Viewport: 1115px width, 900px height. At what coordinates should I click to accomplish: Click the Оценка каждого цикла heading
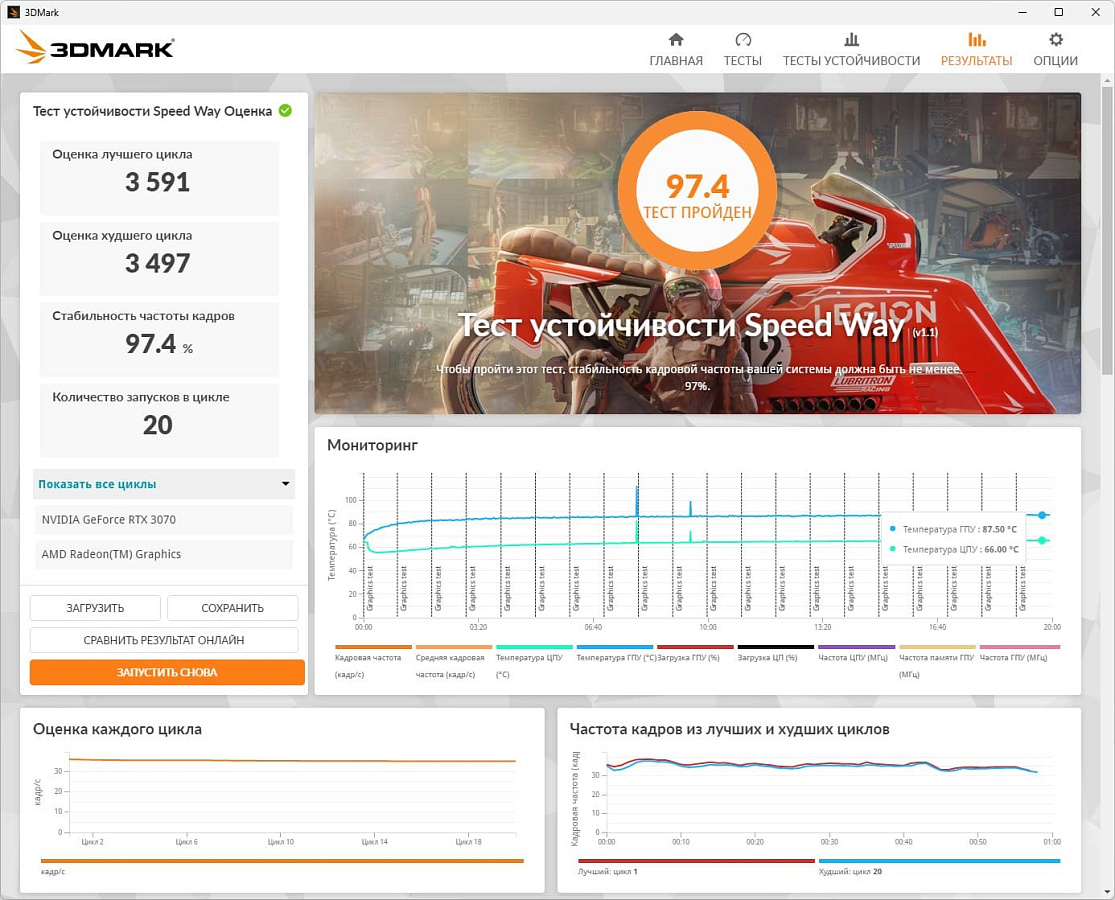tap(117, 729)
